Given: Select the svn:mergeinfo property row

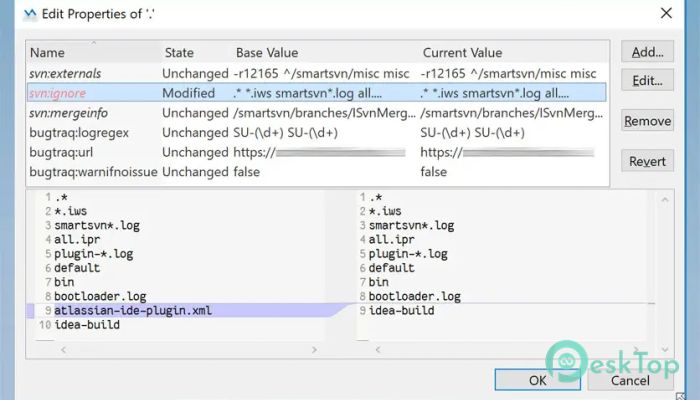Looking at the screenshot, I should (317, 113).
